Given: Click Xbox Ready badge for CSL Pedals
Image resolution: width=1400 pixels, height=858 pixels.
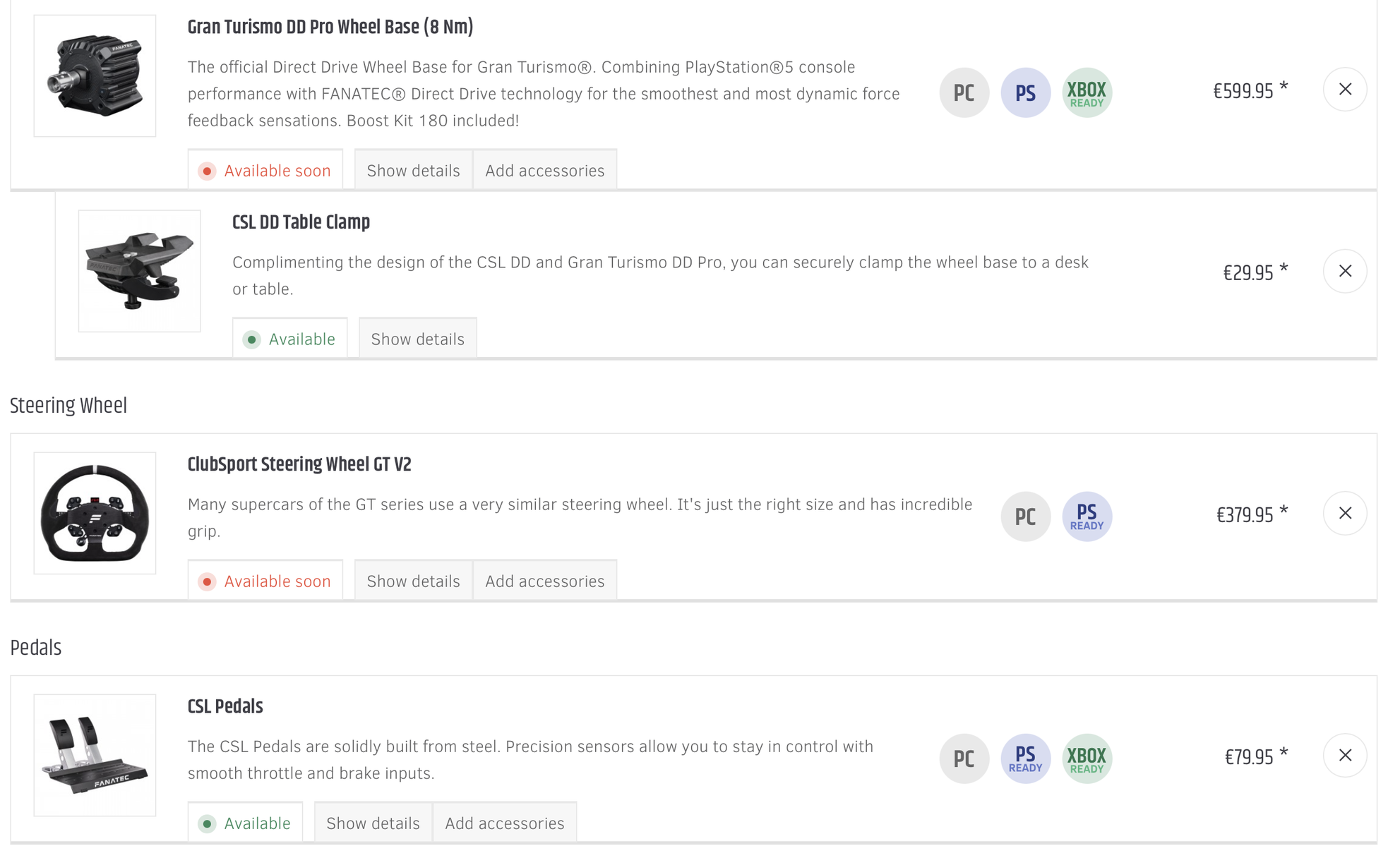Looking at the screenshot, I should pos(1087,759).
